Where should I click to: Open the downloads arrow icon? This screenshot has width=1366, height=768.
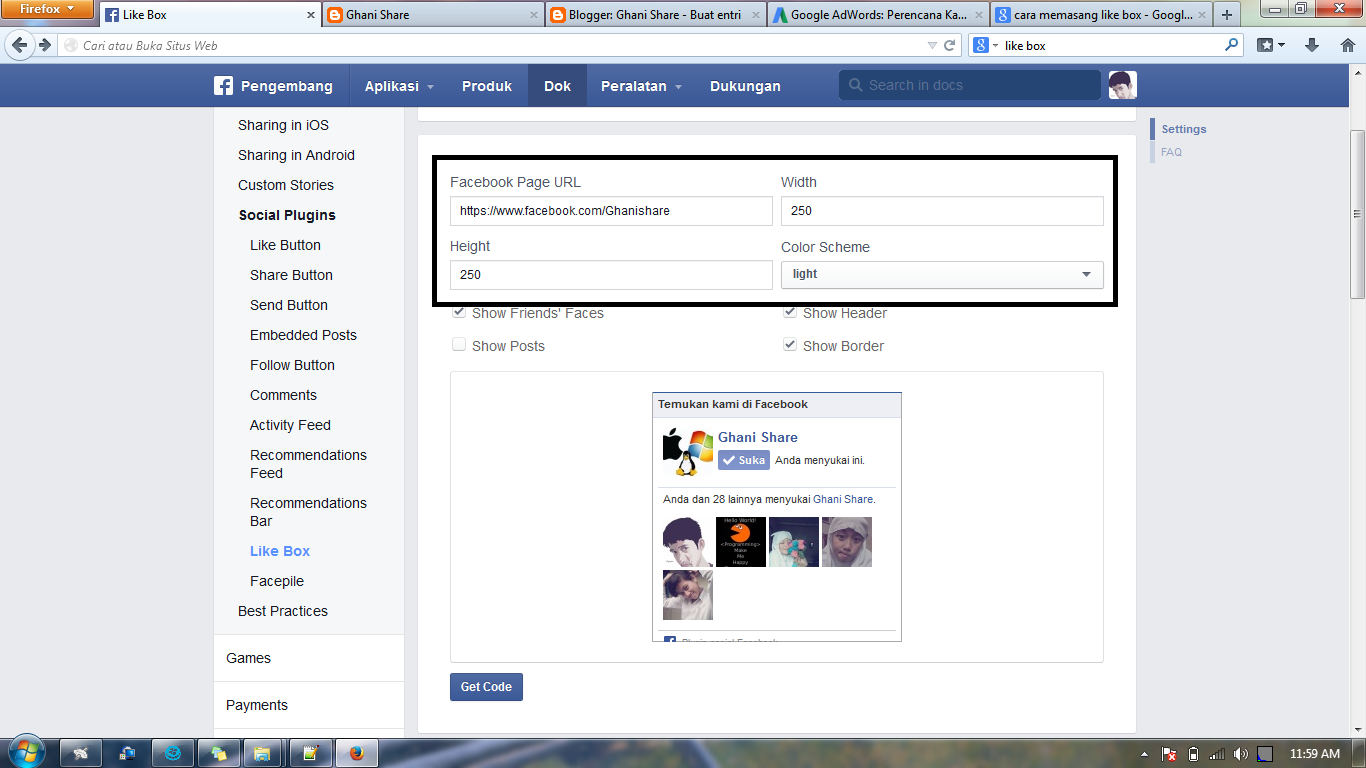click(x=1313, y=45)
